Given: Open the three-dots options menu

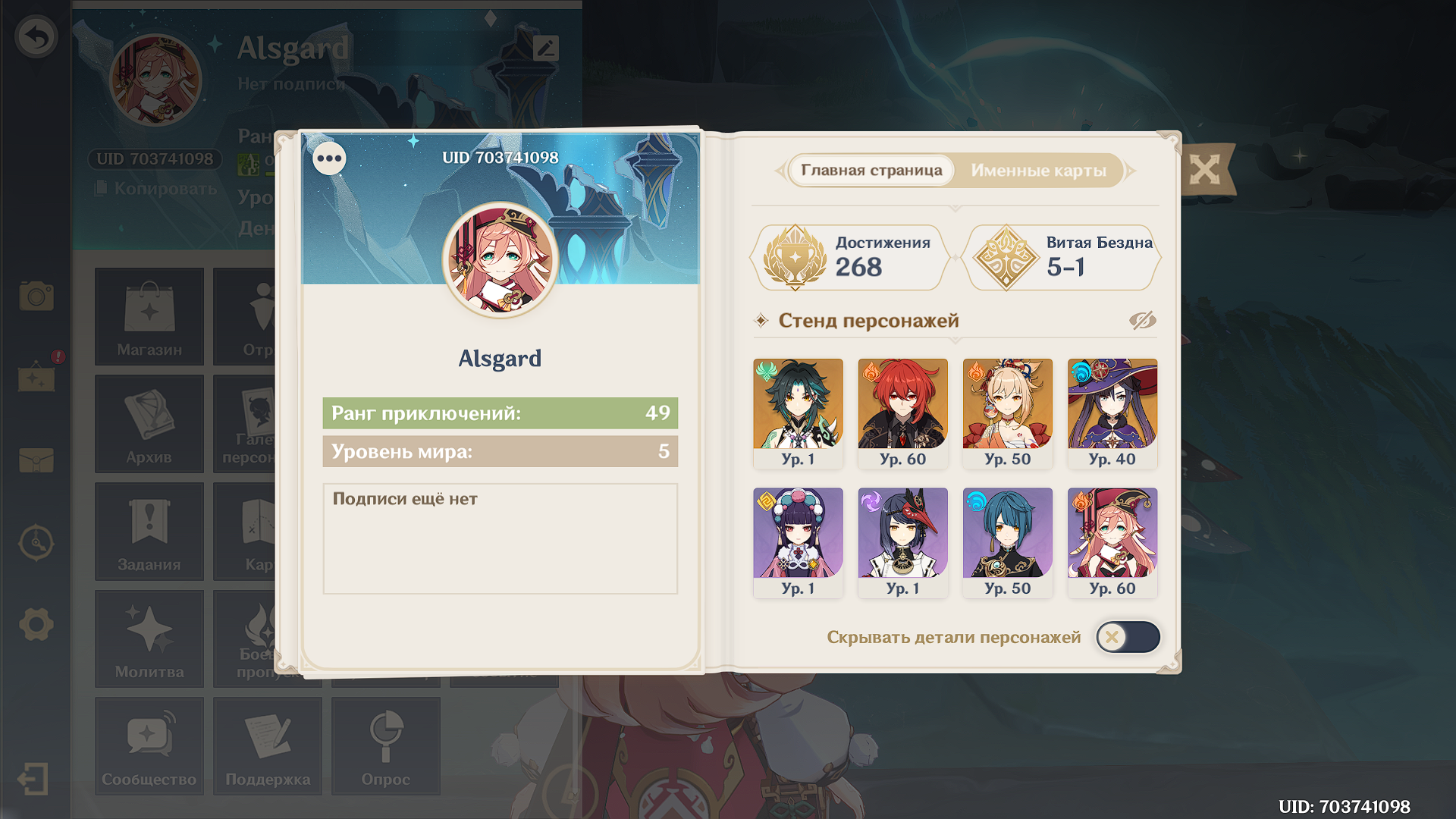Looking at the screenshot, I should (x=329, y=158).
